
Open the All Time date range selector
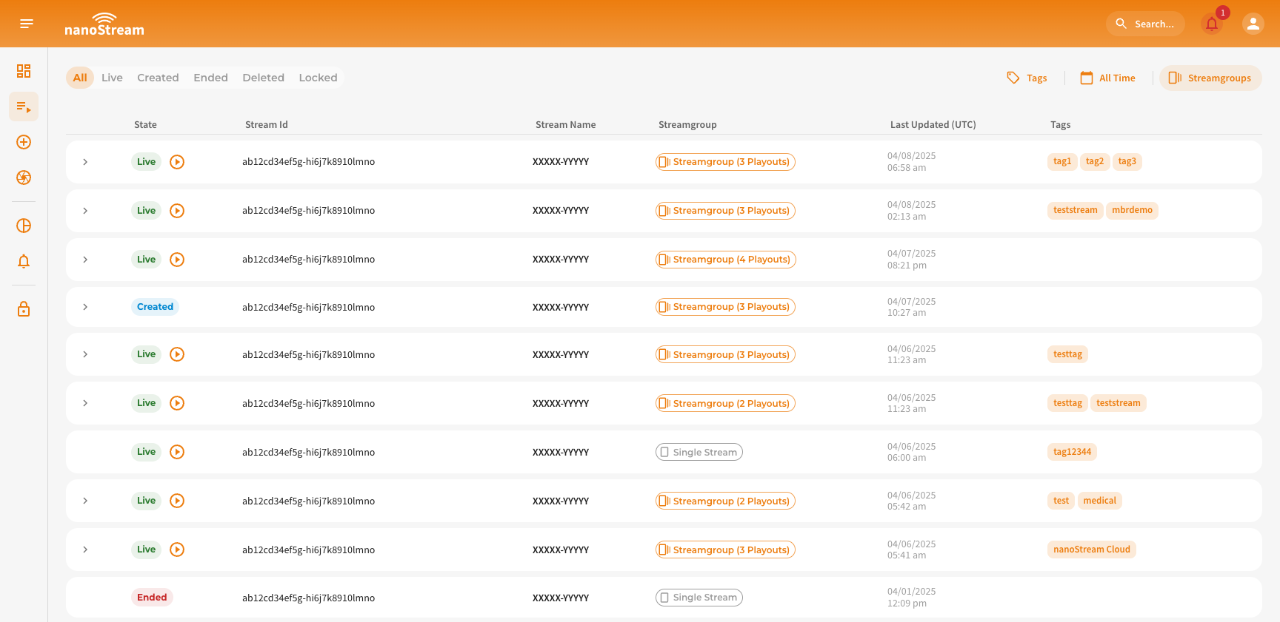tap(1107, 77)
